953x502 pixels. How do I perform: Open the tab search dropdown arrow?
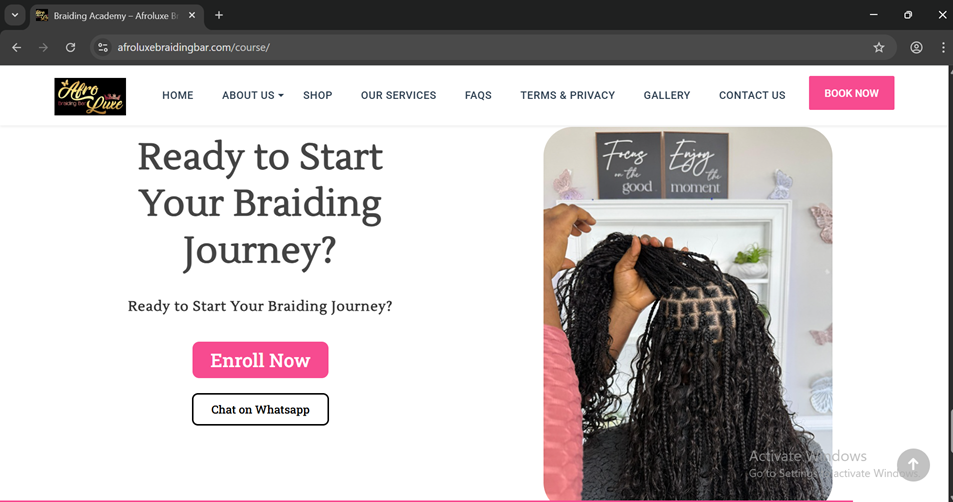click(15, 15)
